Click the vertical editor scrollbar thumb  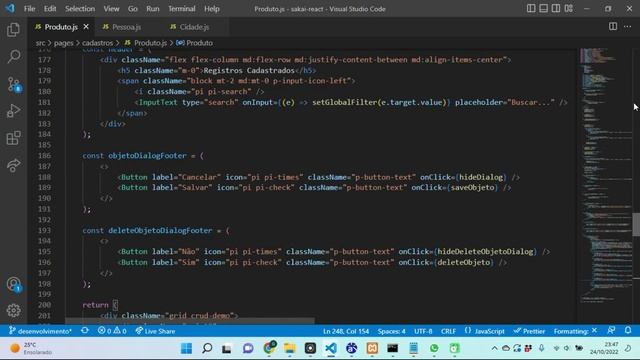(x=636, y=224)
